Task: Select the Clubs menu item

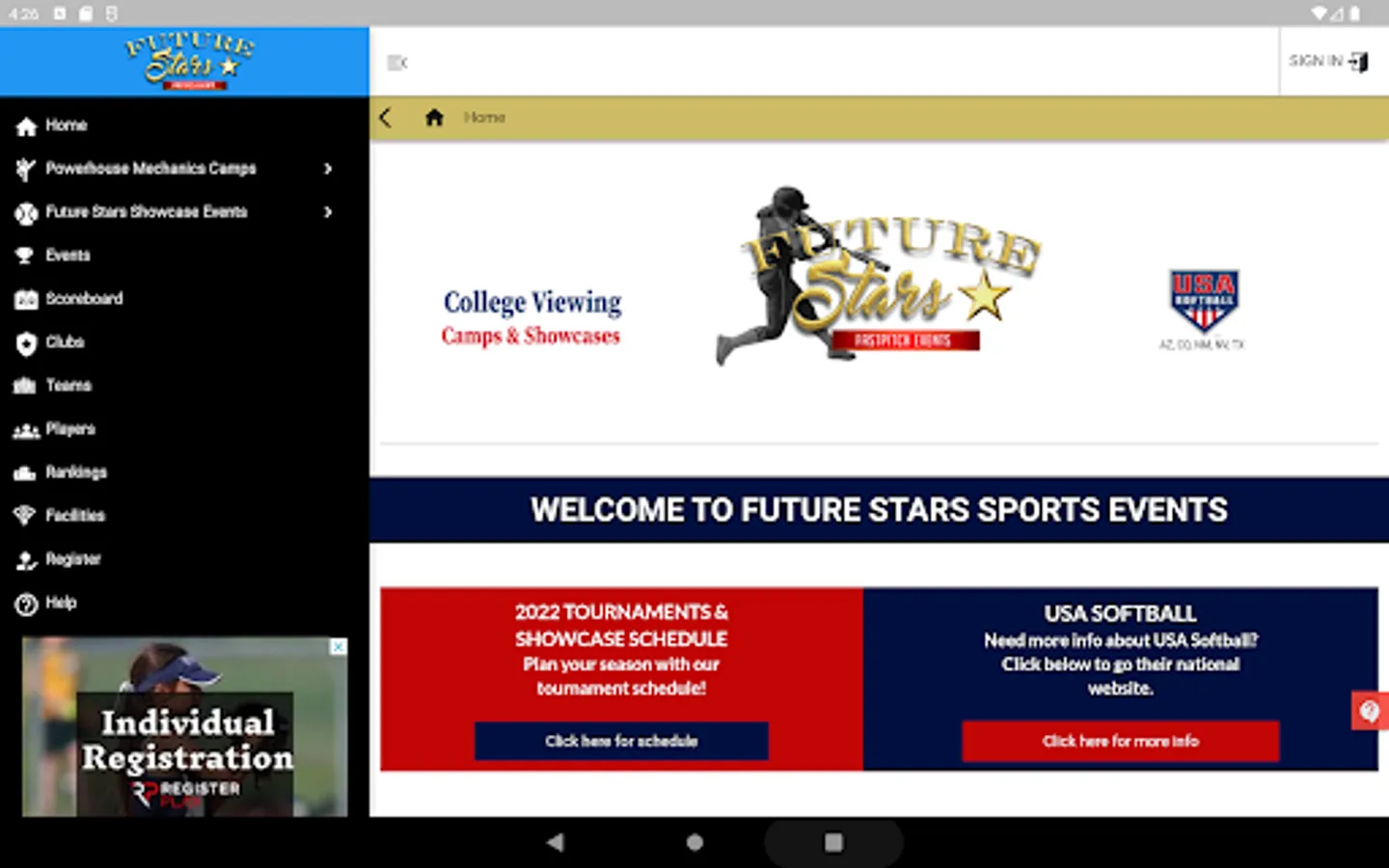Action: 65,342
